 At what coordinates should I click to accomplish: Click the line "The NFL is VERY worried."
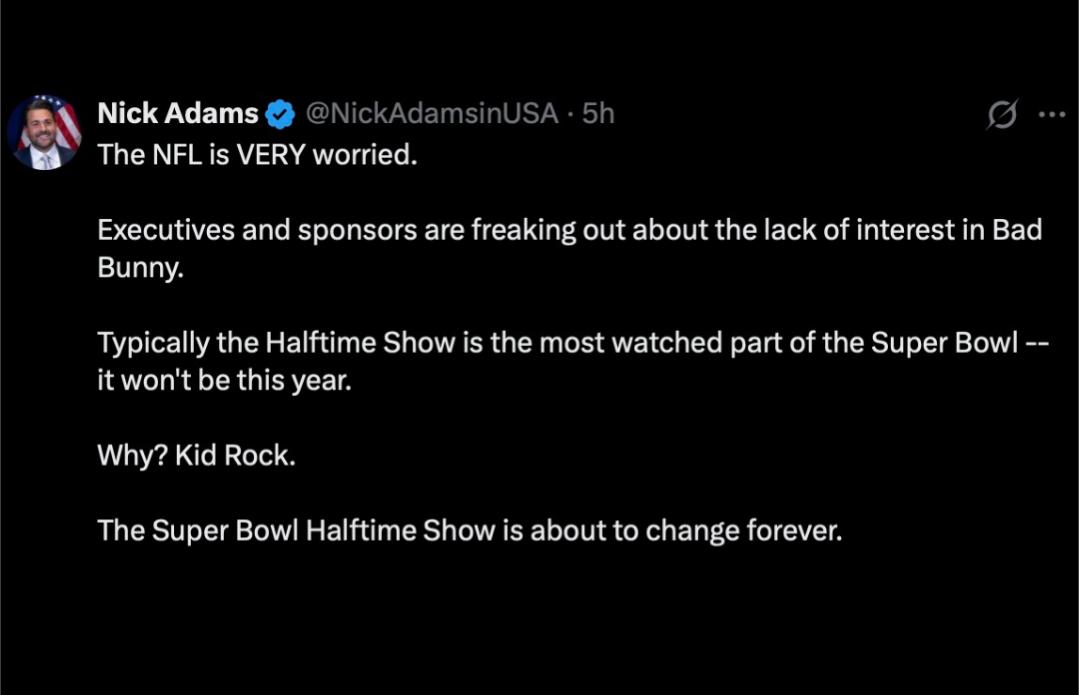[257, 156]
